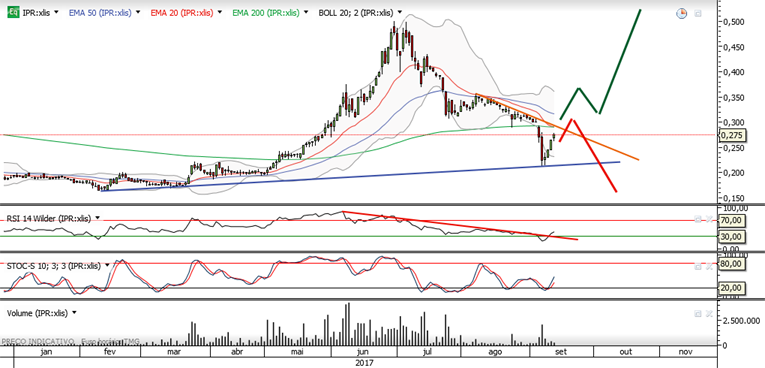Click the 0,400 price axis label
Viewport: 765px width, 368px height.
click(x=733, y=72)
